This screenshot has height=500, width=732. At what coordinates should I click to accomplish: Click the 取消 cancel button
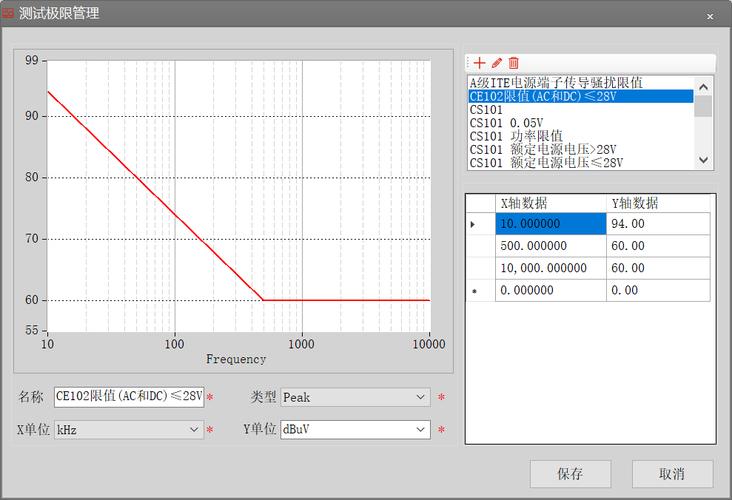(672, 474)
